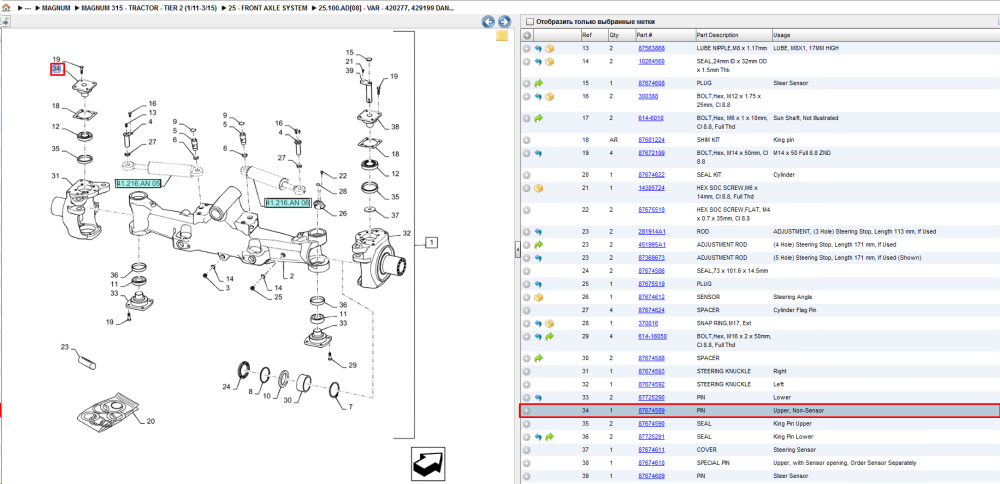Open box icon on SENSOR ref 26 row
1000x484 pixels.
[538, 297]
